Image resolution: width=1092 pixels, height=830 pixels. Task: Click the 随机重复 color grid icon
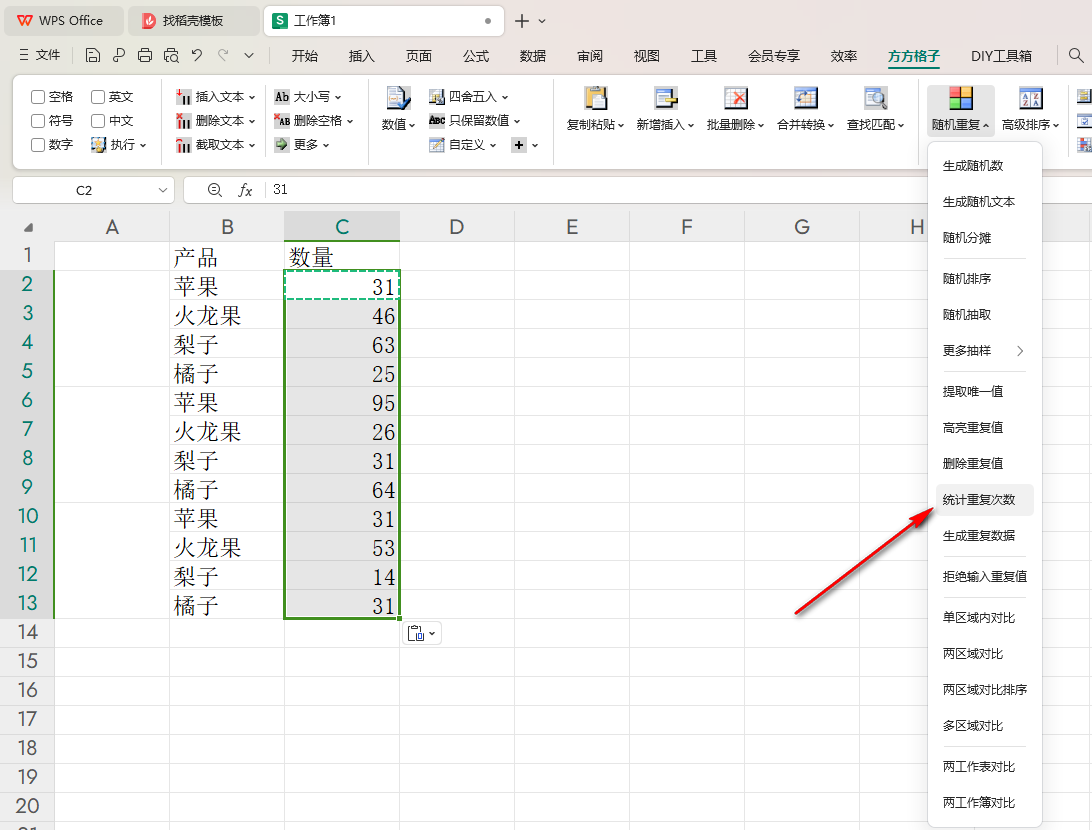pyautogui.click(x=960, y=99)
